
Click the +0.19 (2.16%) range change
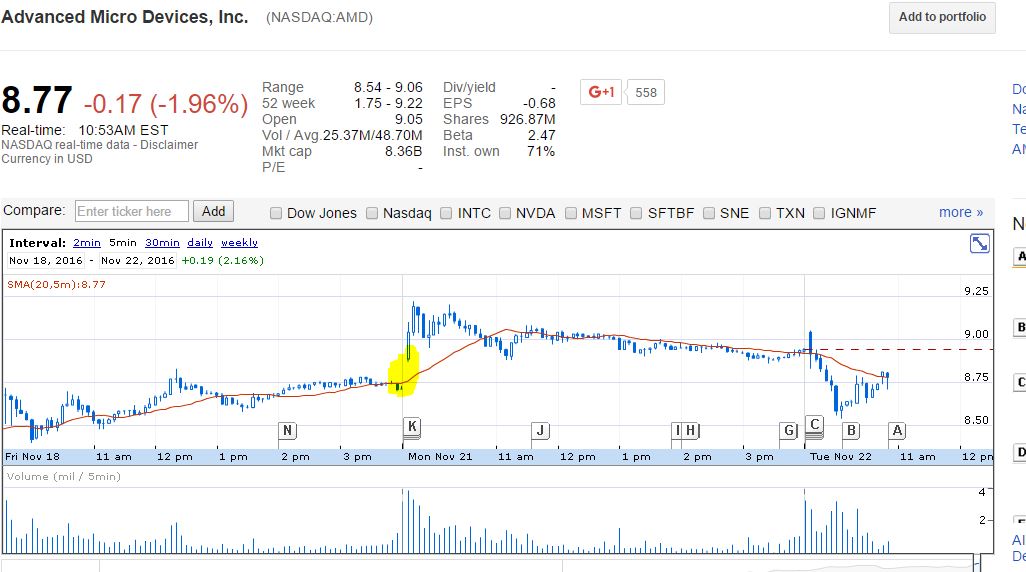coord(222,260)
